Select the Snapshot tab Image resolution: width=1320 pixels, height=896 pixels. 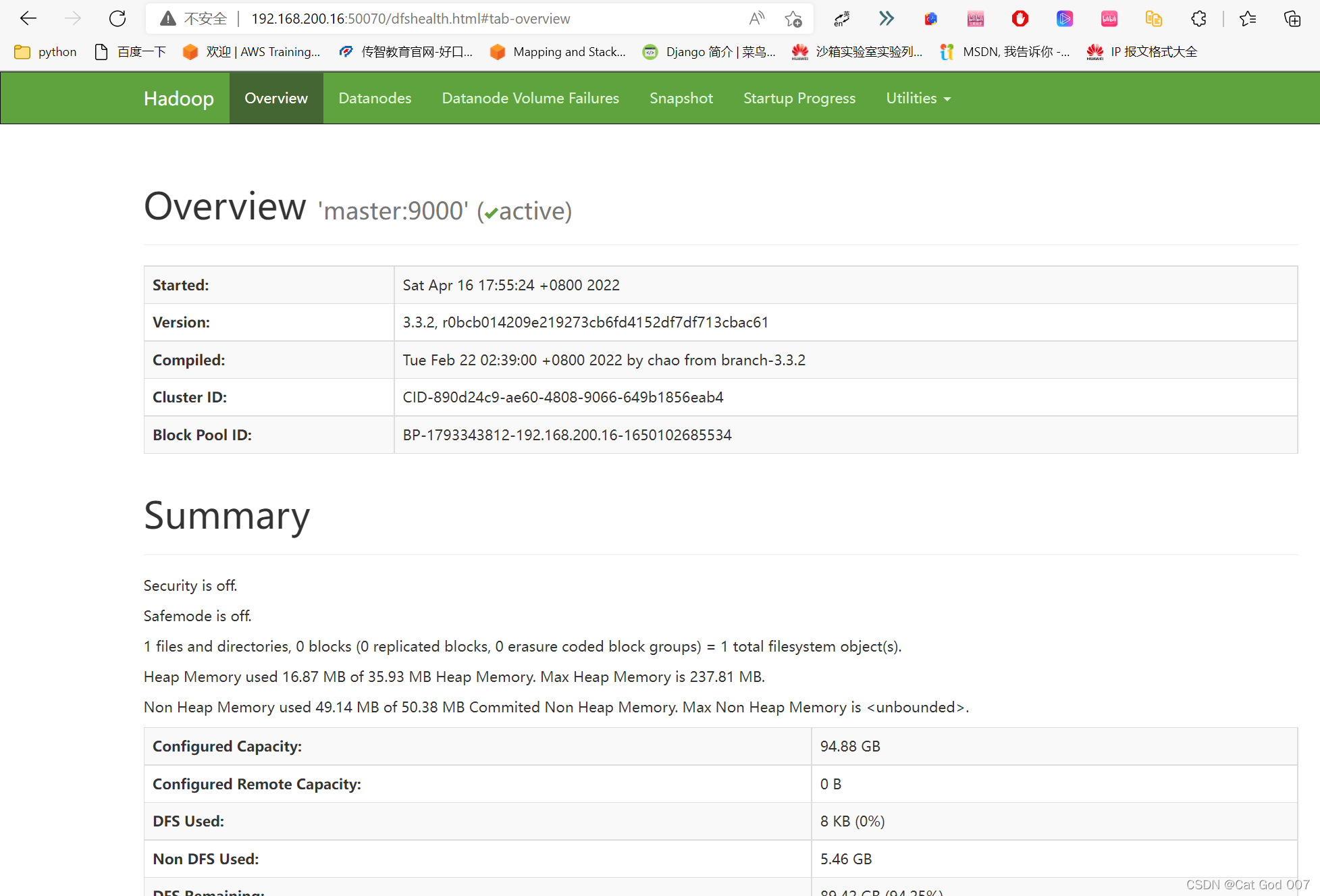[681, 97]
